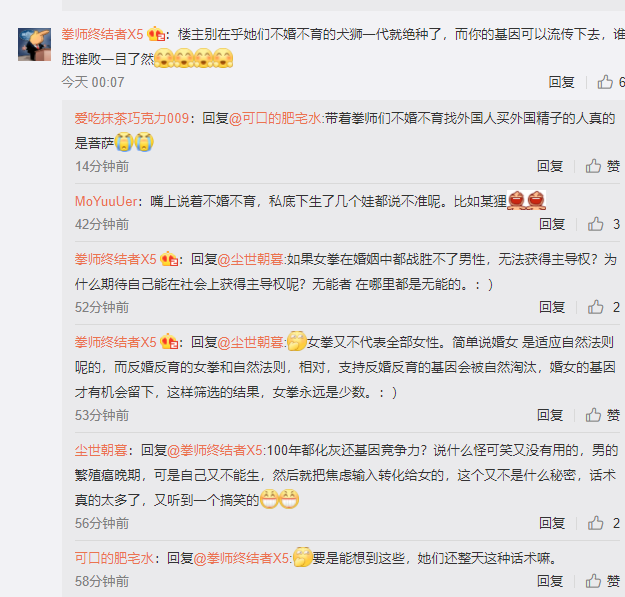Like the reply posted 53分钟前
This screenshot has height=597, width=625.
pyautogui.click(x=594, y=415)
